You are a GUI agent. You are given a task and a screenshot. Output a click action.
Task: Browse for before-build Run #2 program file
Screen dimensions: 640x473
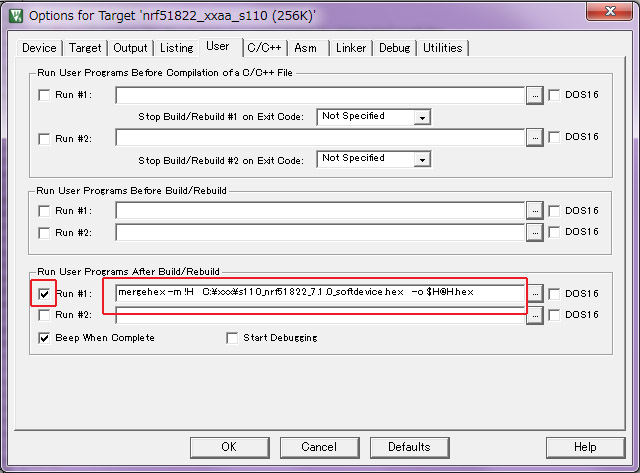click(x=535, y=233)
